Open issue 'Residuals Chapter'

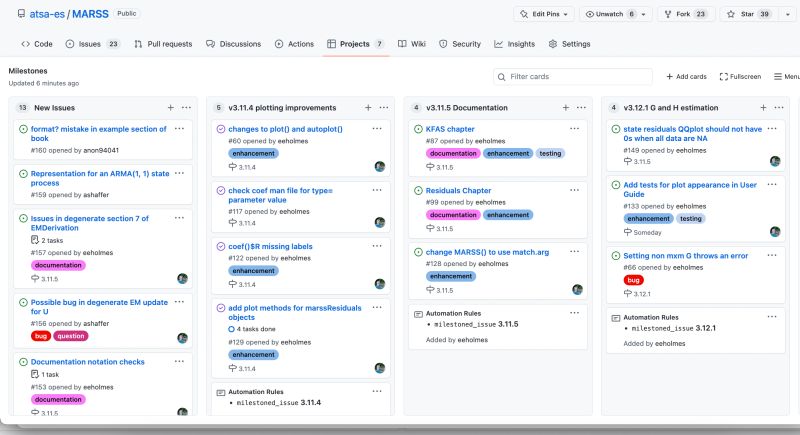point(458,190)
